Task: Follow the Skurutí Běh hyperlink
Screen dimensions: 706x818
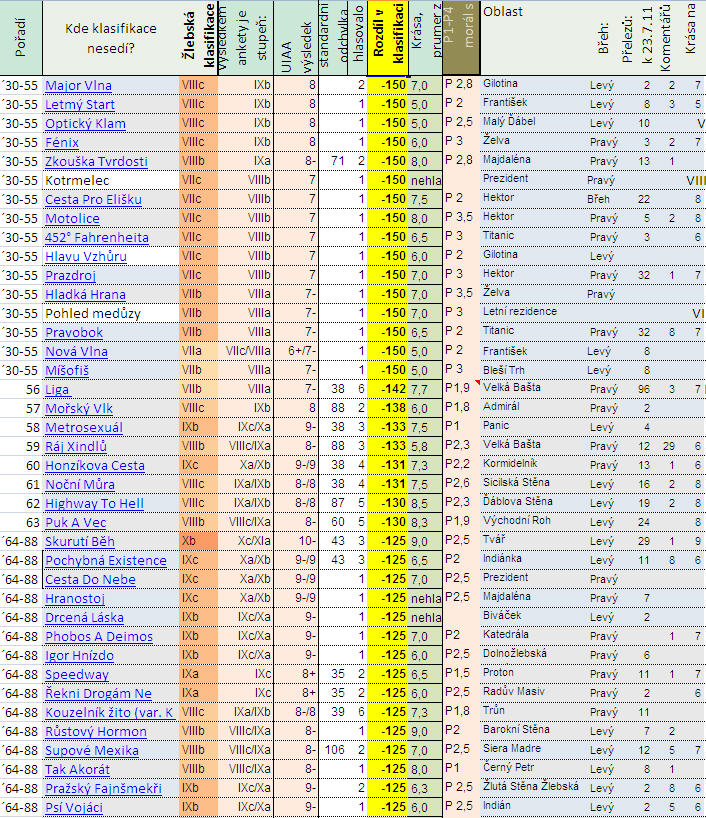Action: pos(80,541)
